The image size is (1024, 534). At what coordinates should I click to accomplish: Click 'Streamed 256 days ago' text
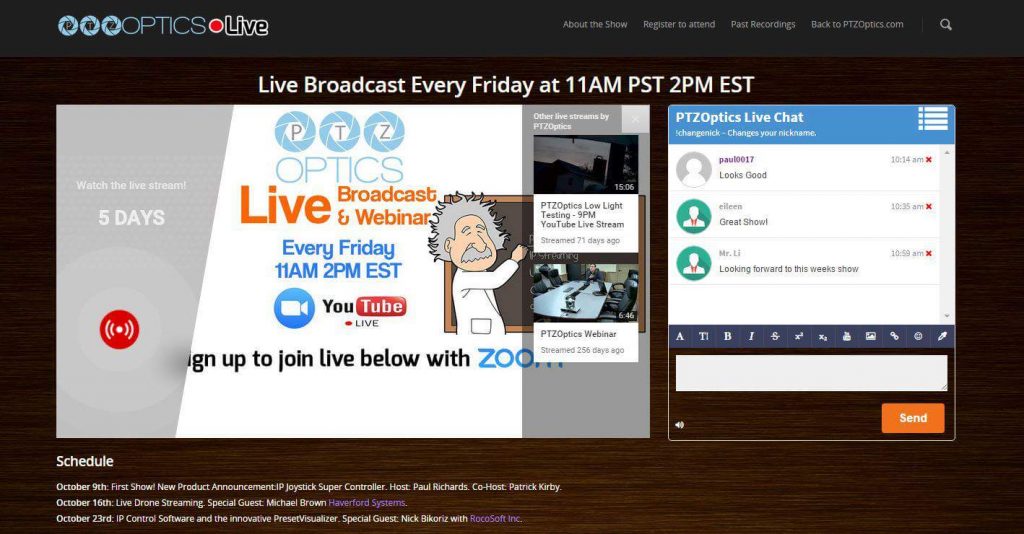(x=582, y=350)
